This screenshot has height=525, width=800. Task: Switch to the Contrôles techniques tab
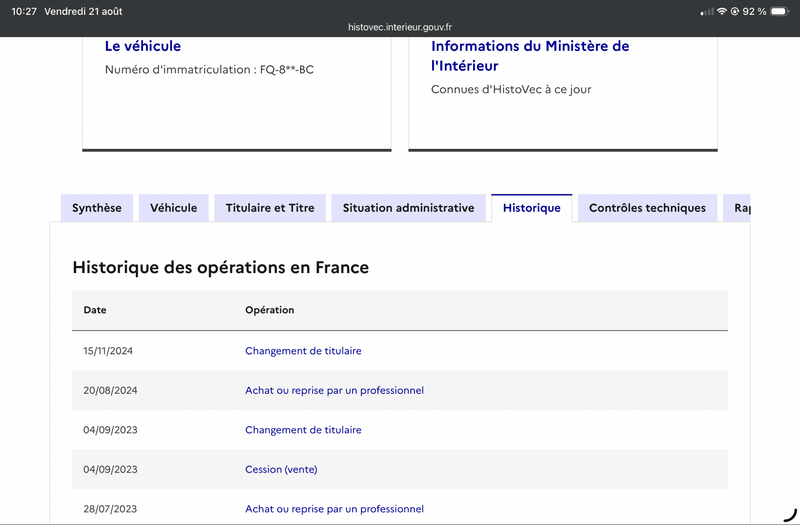point(647,208)
